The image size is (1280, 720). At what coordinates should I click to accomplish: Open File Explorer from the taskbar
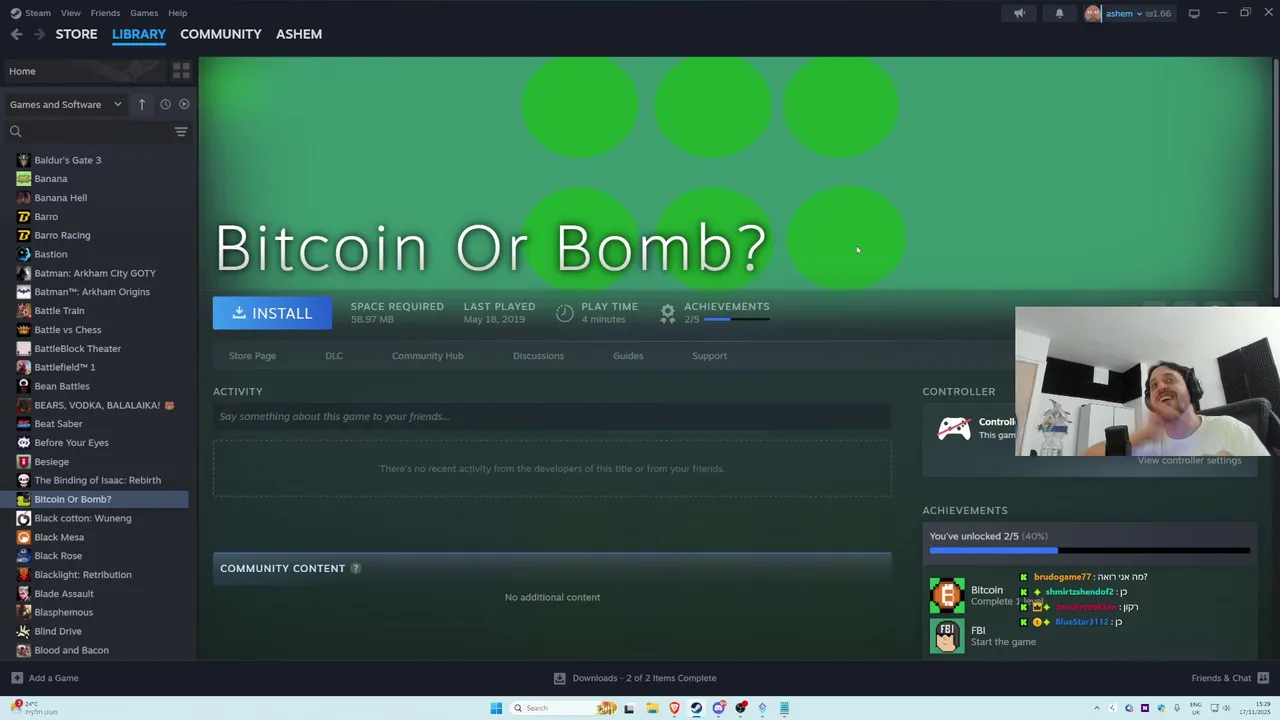pos(652,708)
